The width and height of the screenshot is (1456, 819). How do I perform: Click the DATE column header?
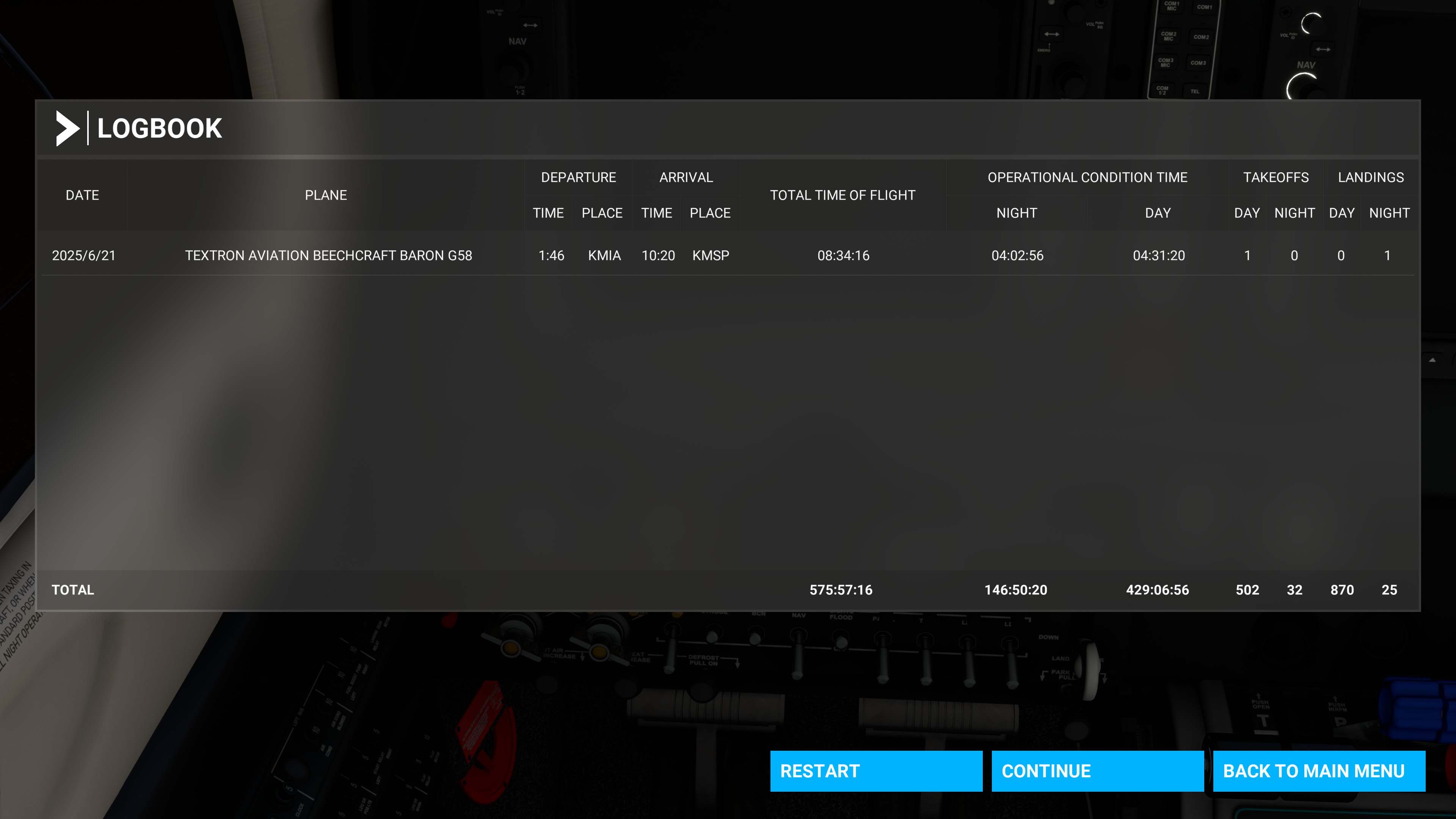tap(83, 195)
